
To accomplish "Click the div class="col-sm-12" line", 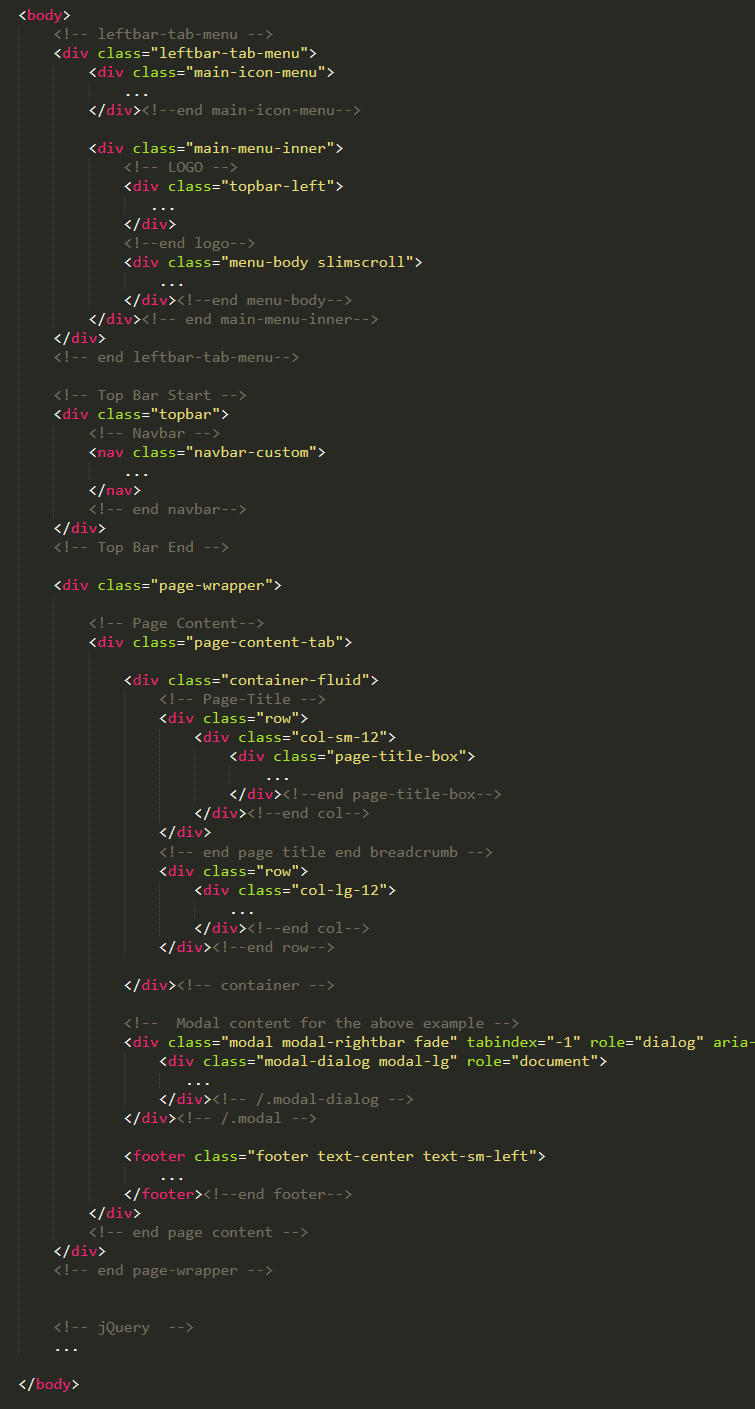I will tap(295, 737).
